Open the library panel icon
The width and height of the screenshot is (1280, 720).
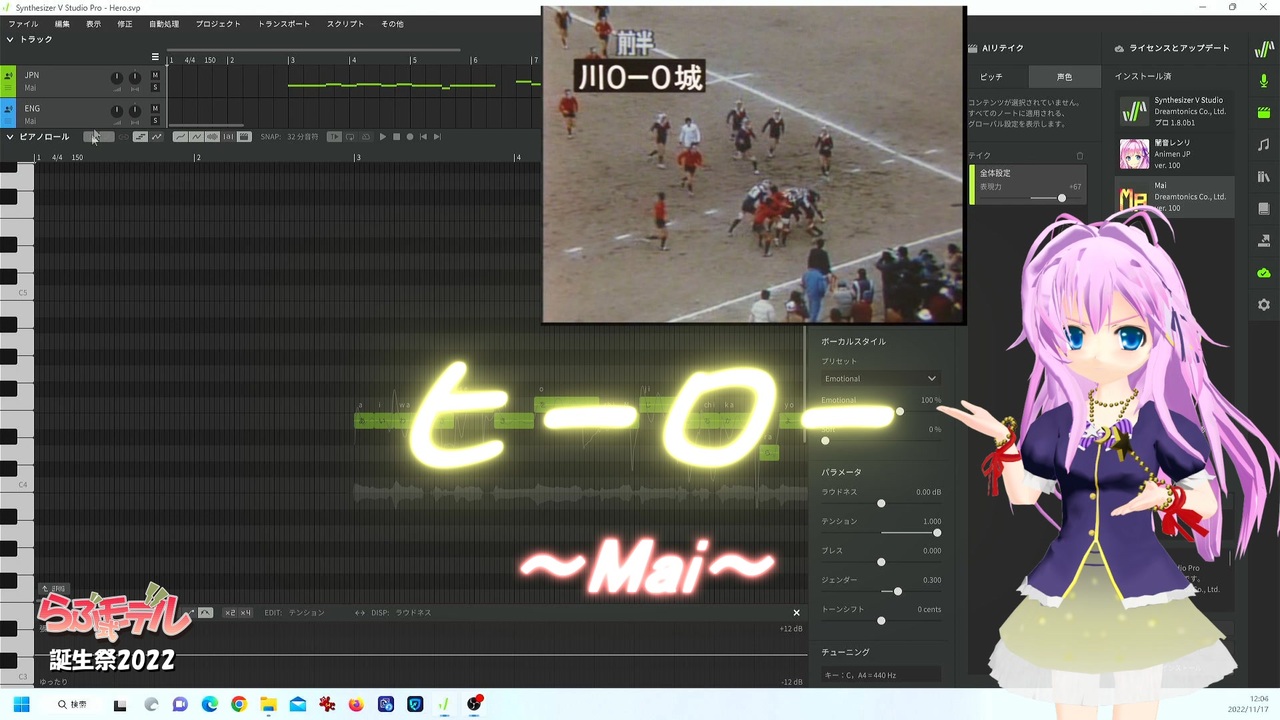coord(1264,176)
